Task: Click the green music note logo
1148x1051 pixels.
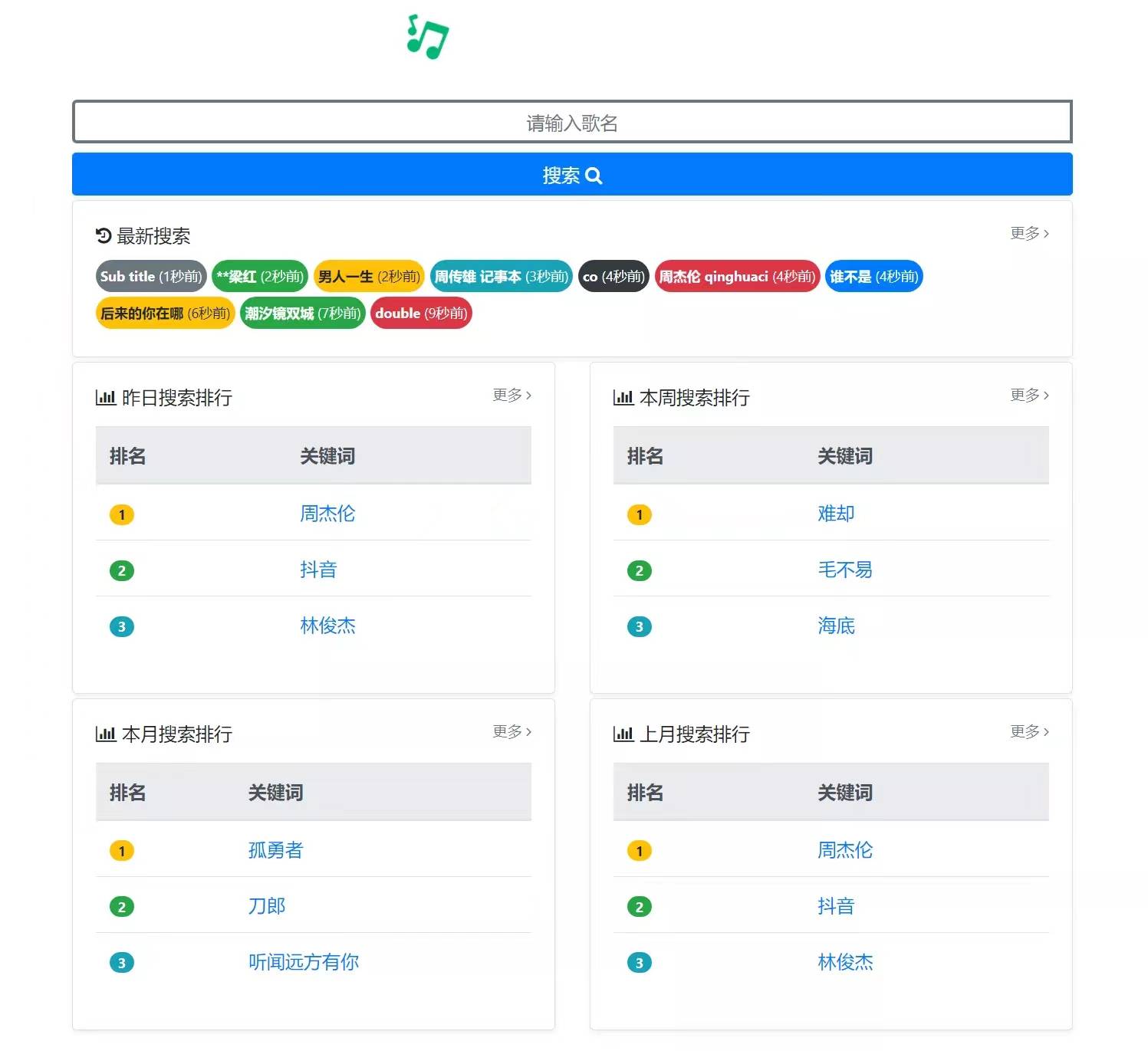Action: (427, 36)
